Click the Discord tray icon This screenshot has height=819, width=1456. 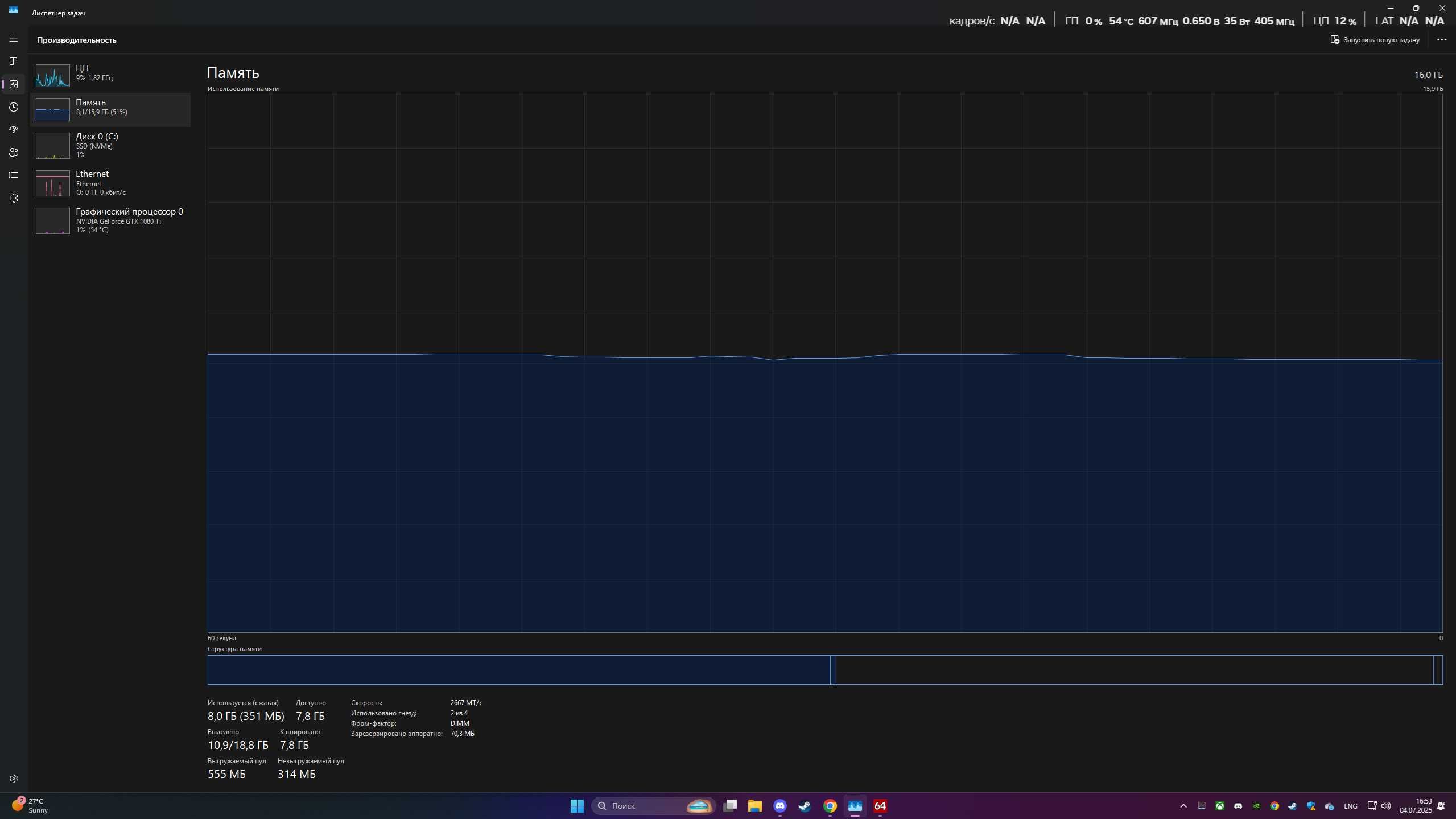tap(1238, 806)
